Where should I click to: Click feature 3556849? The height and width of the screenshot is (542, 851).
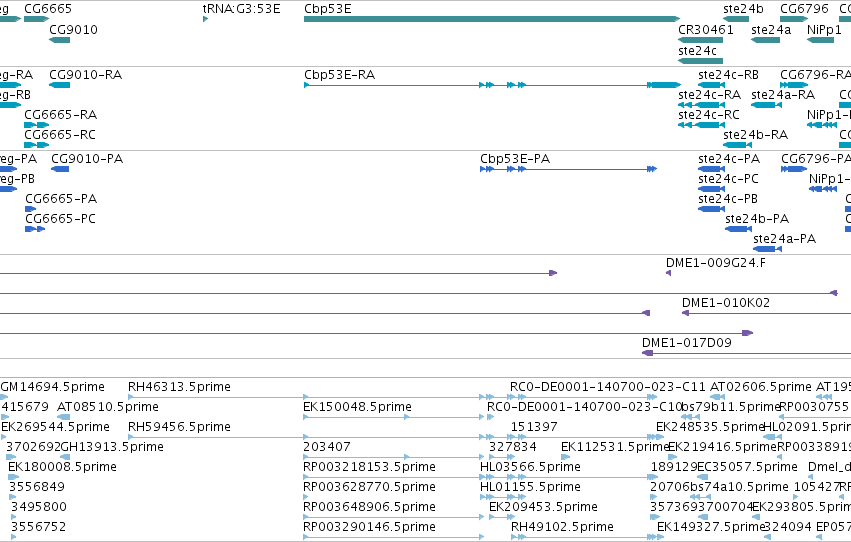[x=12, y=498]
